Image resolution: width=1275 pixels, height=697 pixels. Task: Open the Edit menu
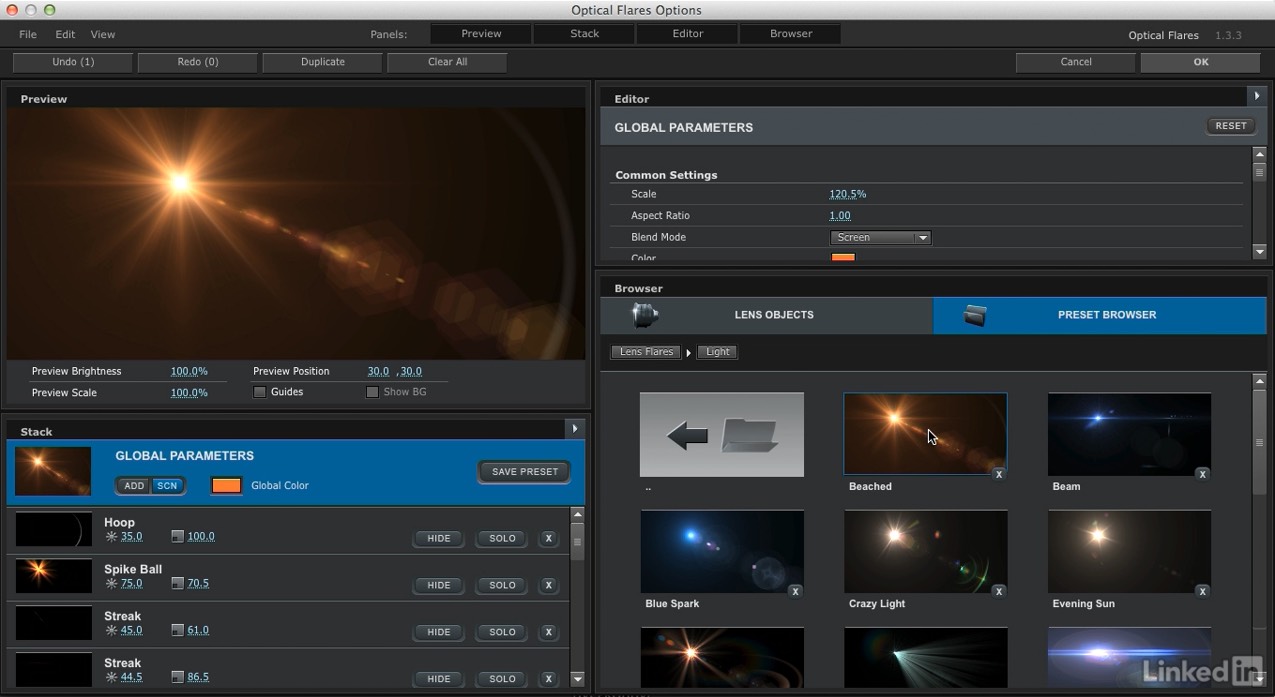click(x=65, y=34)
